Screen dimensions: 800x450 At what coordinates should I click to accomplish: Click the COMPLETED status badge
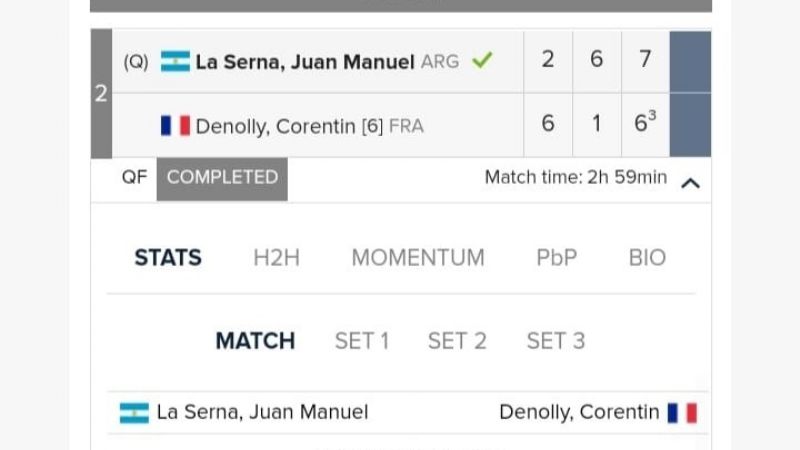pos(222,178)
